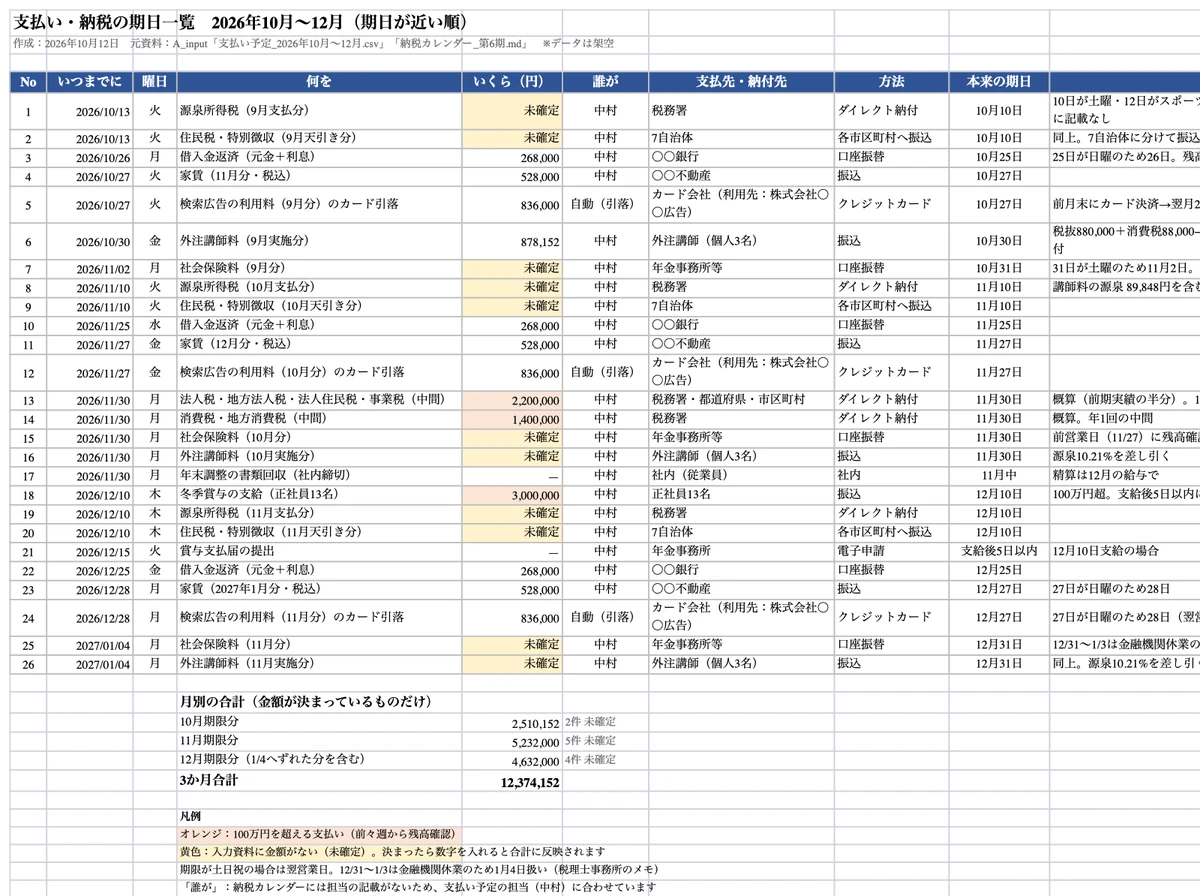
Task: Select the date cell 2026/12/15
Action: tap(92, 551)
